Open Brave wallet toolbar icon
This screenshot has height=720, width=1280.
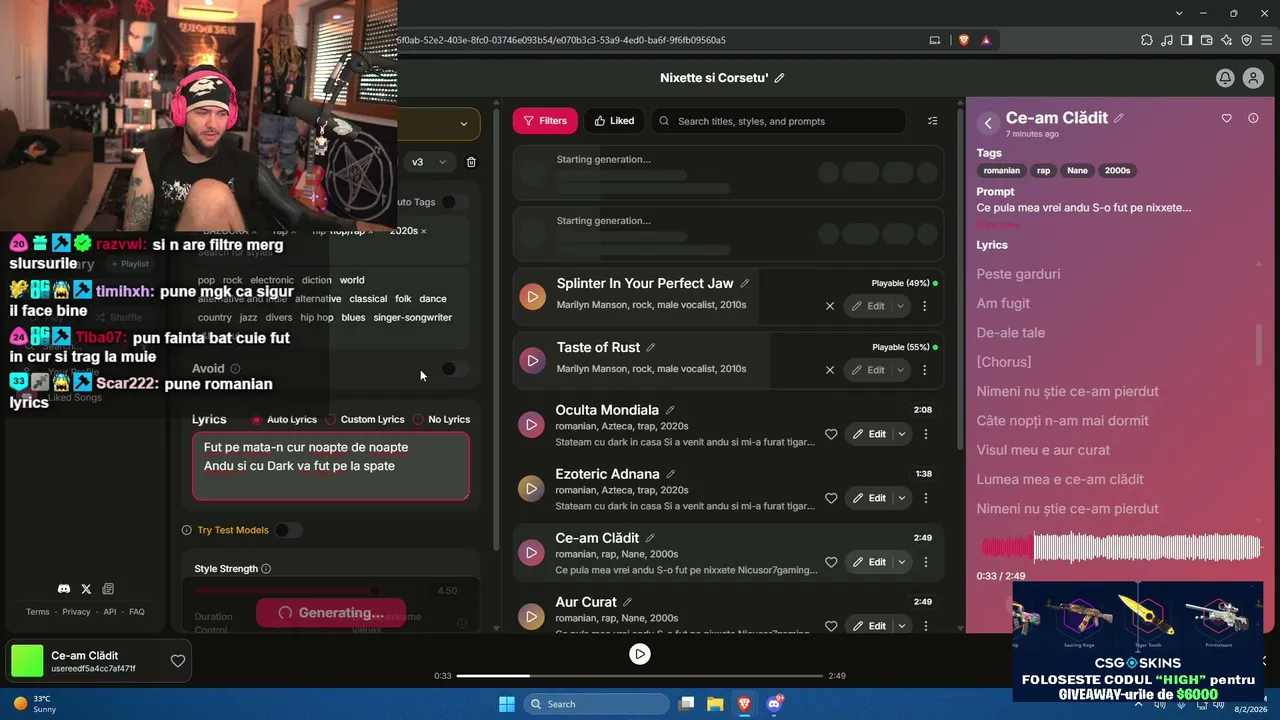tap(1206, 40)
